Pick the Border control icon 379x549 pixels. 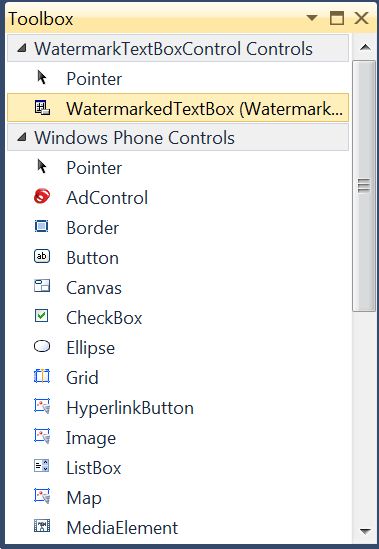tap(42, 226)
